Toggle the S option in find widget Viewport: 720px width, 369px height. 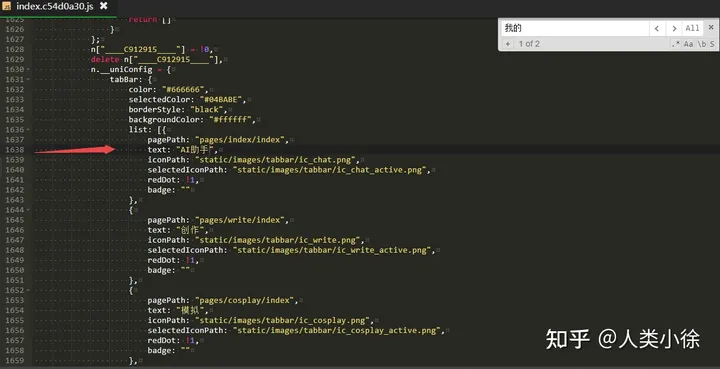point(712,44)
